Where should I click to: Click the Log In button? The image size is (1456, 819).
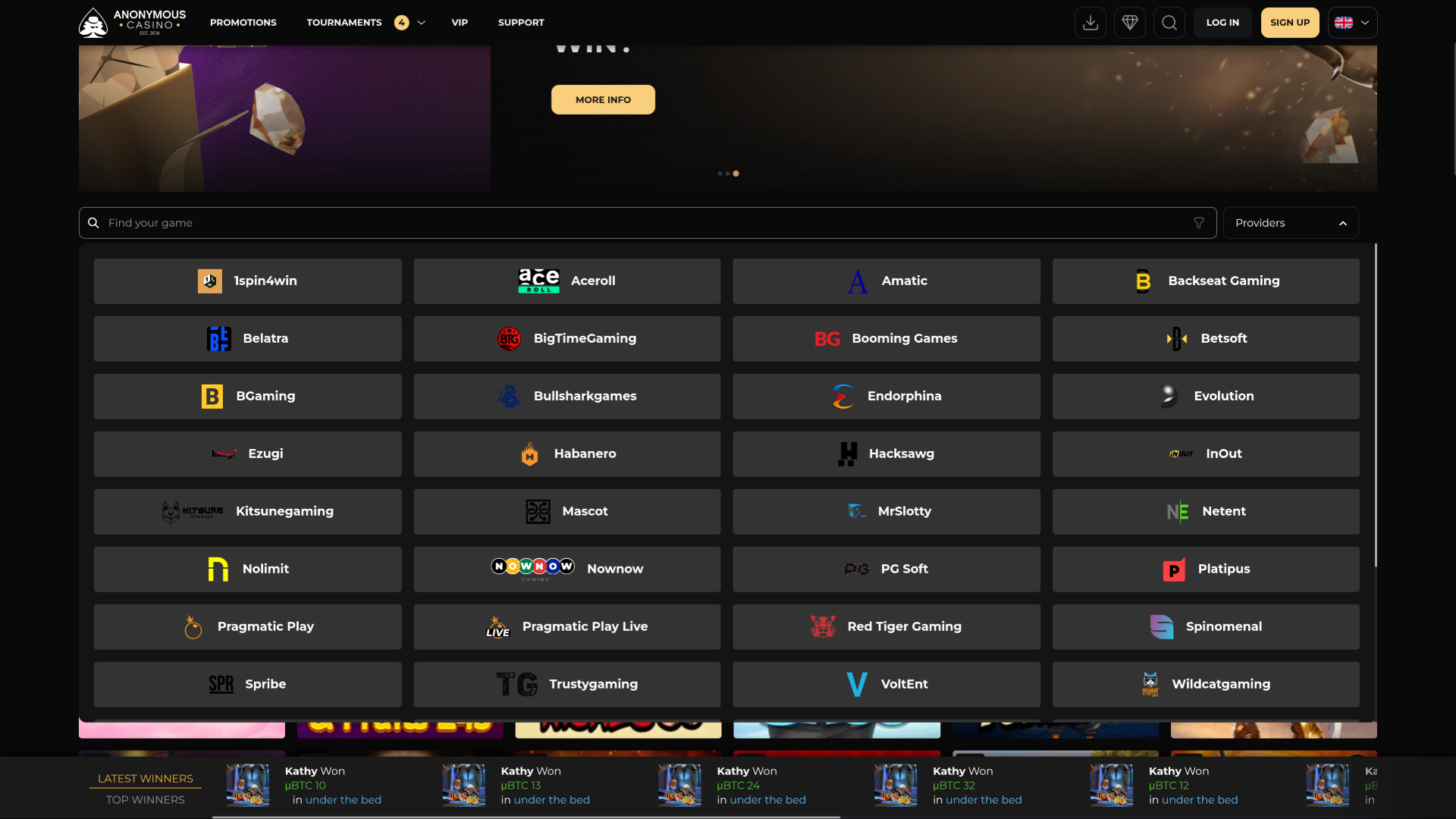(x=1223, y=23)
